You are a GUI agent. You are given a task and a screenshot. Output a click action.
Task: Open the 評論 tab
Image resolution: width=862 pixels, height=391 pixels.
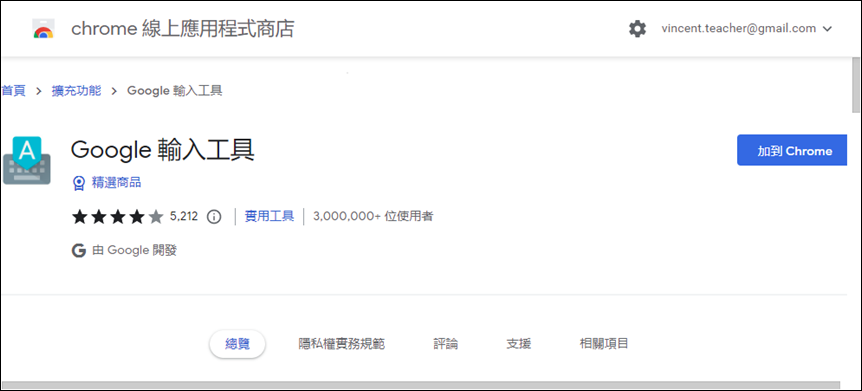(x=445, y=344)
